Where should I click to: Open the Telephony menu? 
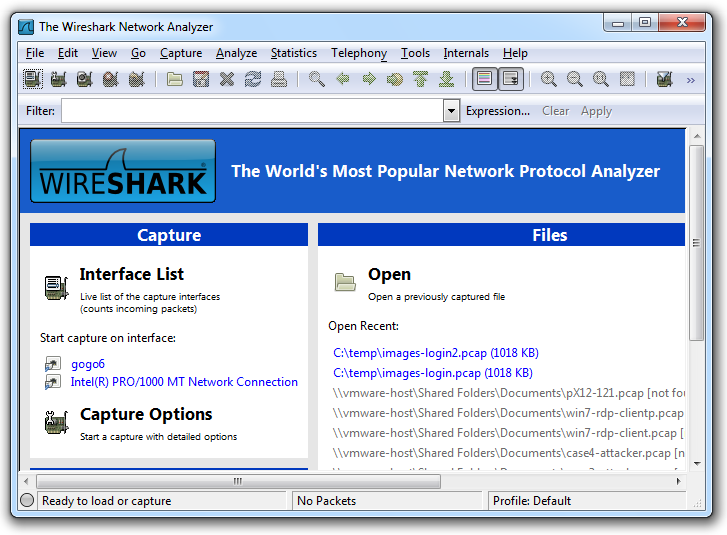(x=359, y=53)
